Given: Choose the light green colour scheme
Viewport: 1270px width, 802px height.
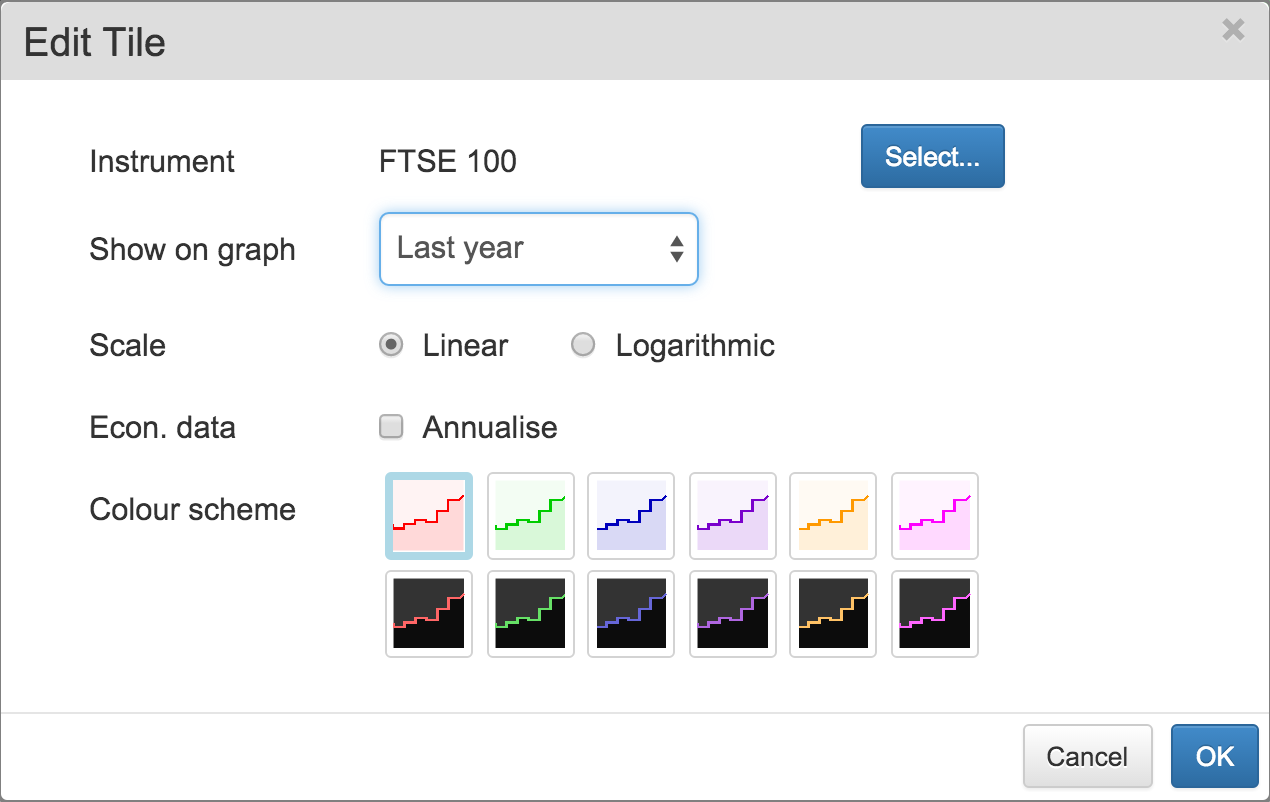Looking at the screenshot, I should (531, 515).
